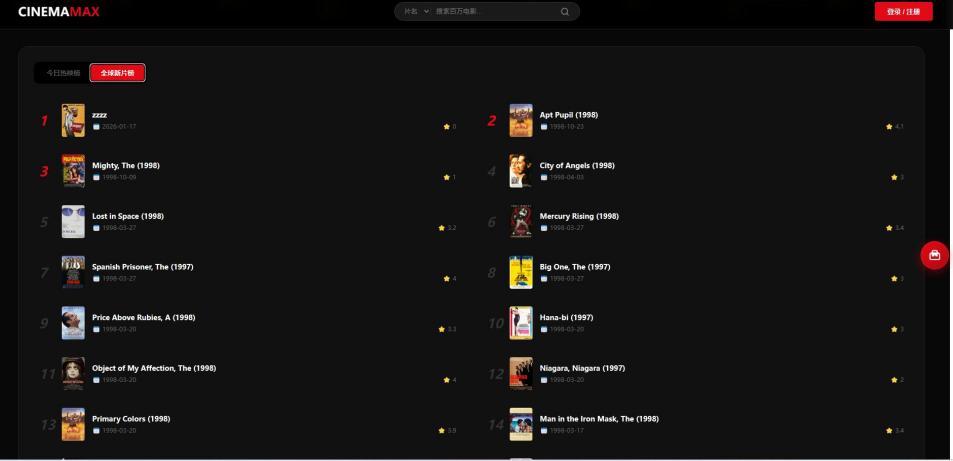Click the Big One, The (1997) poster
Screen dimensions: 953x461
coord(521,272)
